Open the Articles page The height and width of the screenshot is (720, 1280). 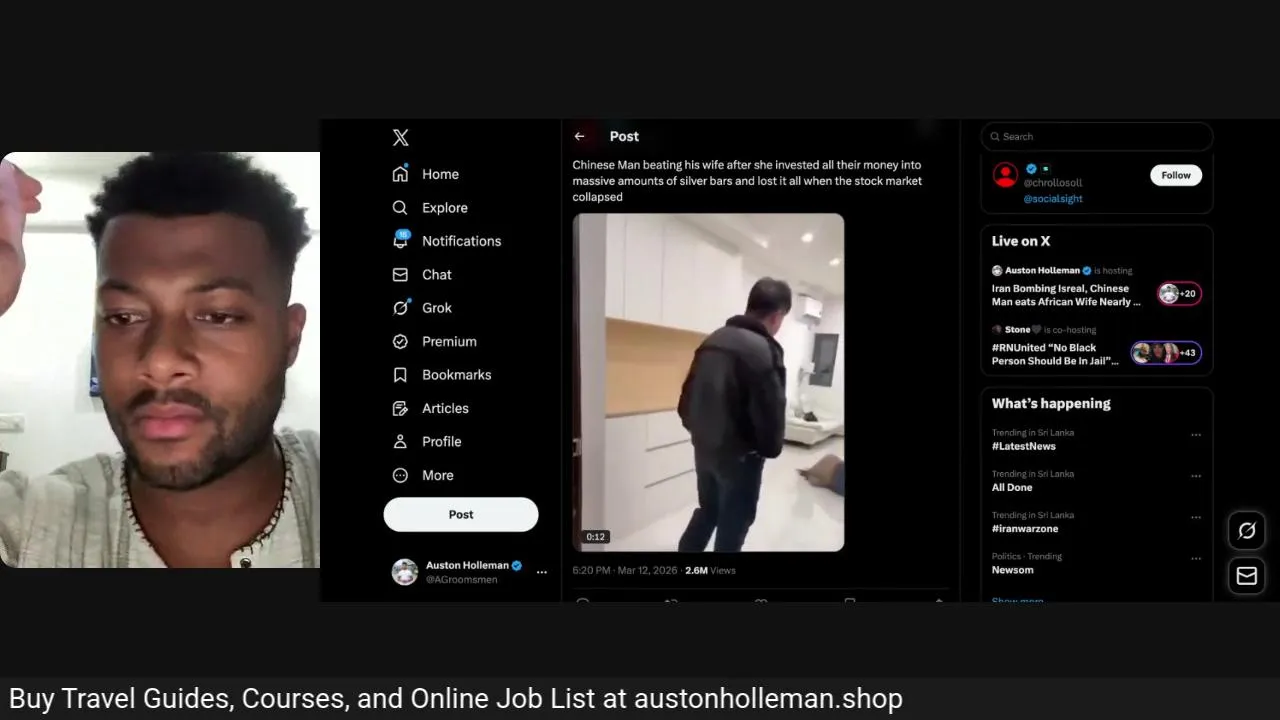pos(445,408)
